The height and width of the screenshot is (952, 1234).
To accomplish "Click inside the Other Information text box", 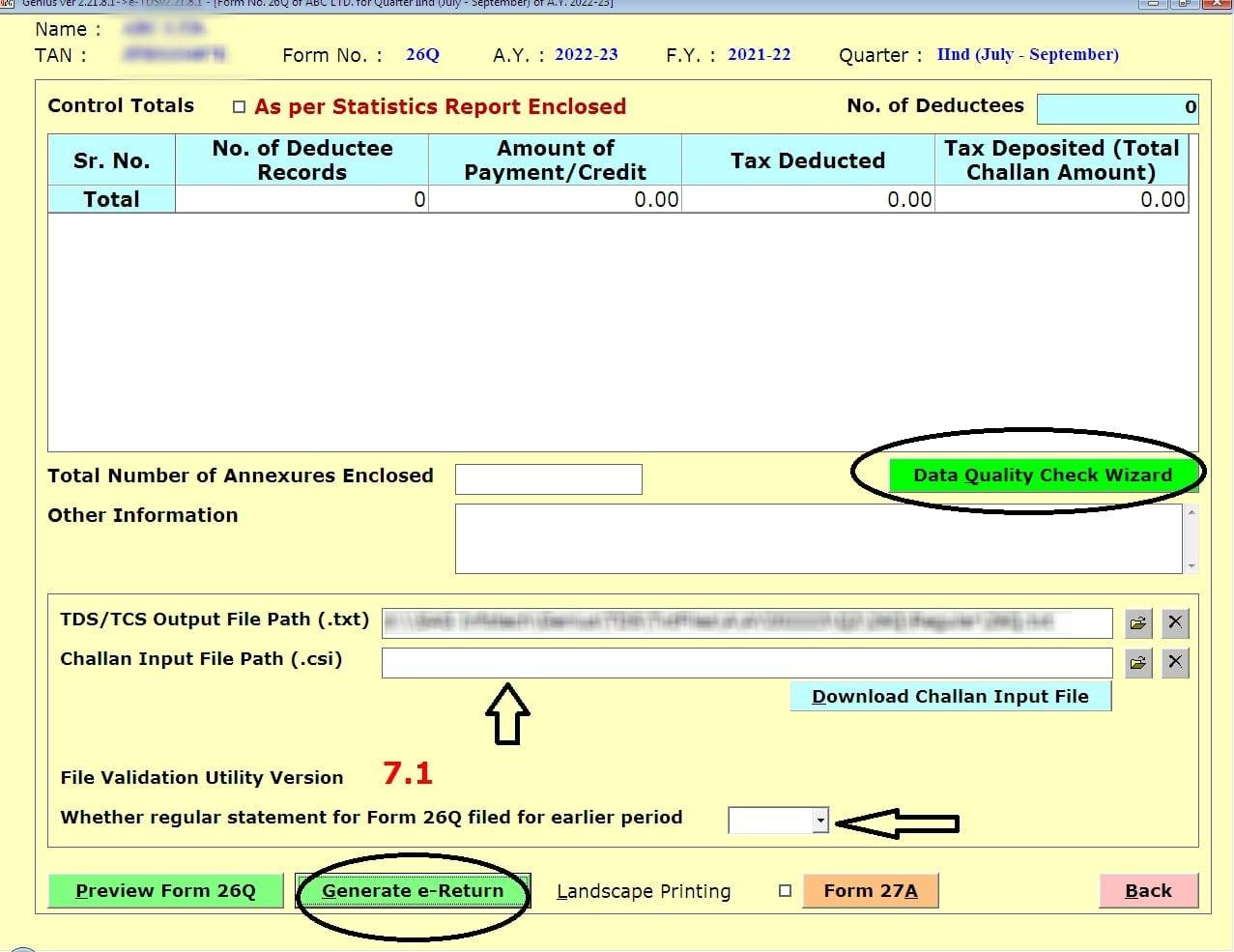I will click(x=818, y=538).
